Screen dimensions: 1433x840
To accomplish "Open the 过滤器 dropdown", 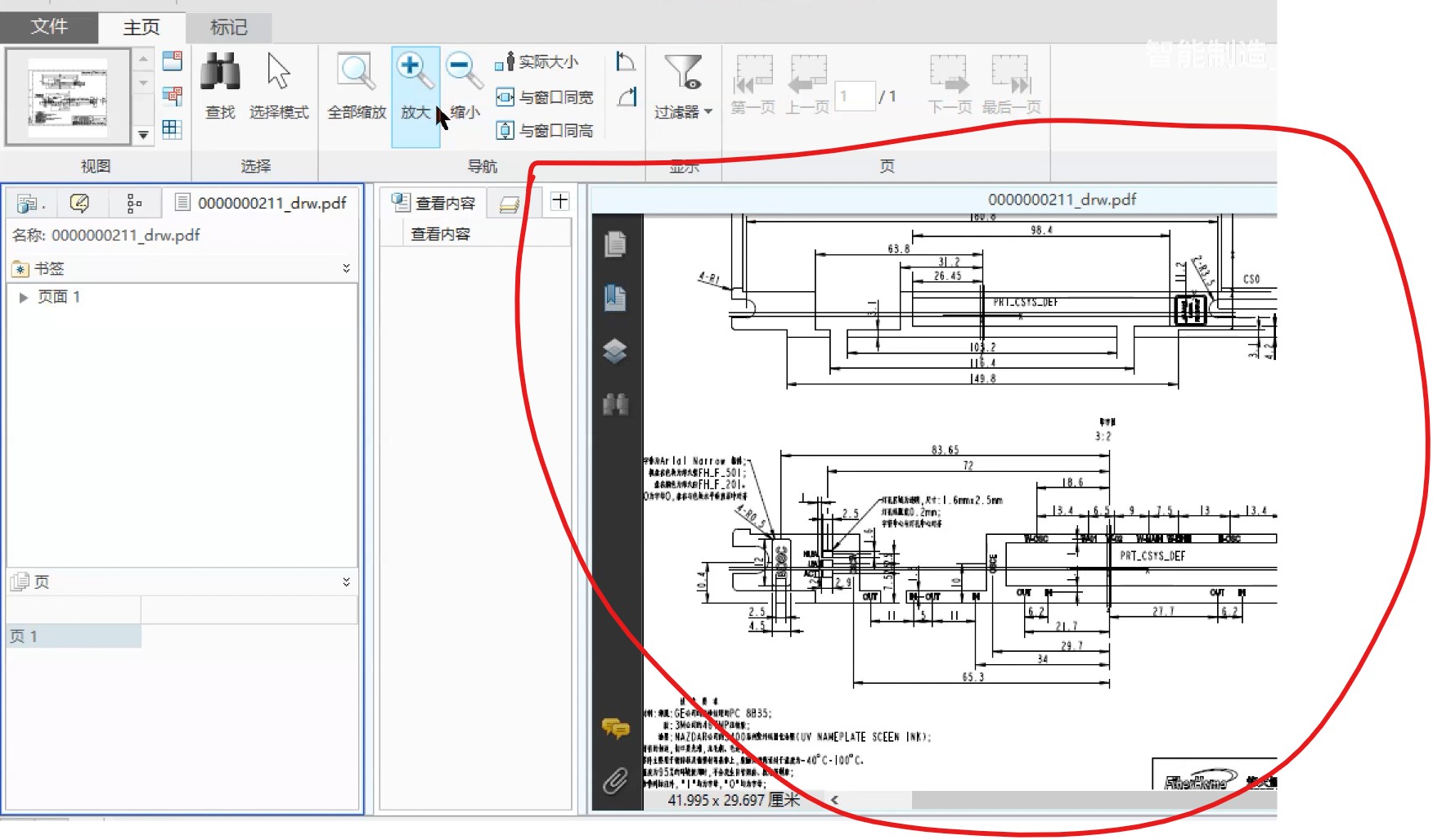I will 683,88.
